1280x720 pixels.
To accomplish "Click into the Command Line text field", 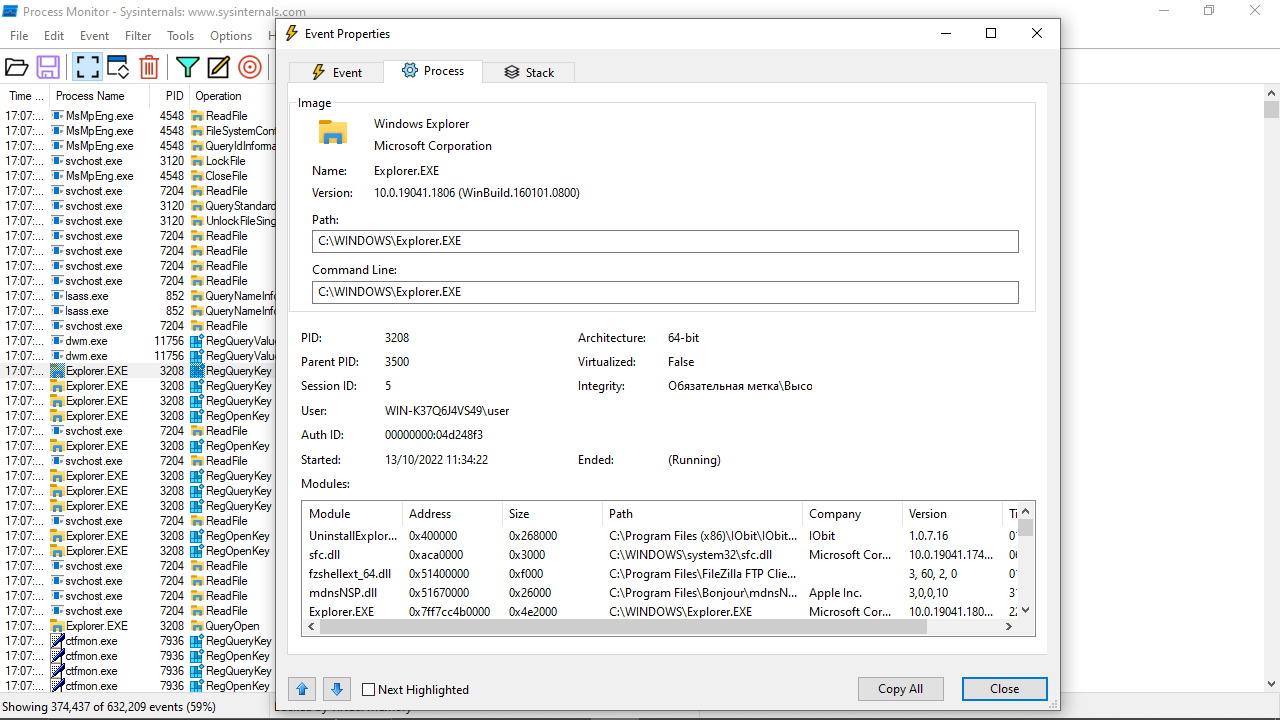I will click(x=665, y=292).
